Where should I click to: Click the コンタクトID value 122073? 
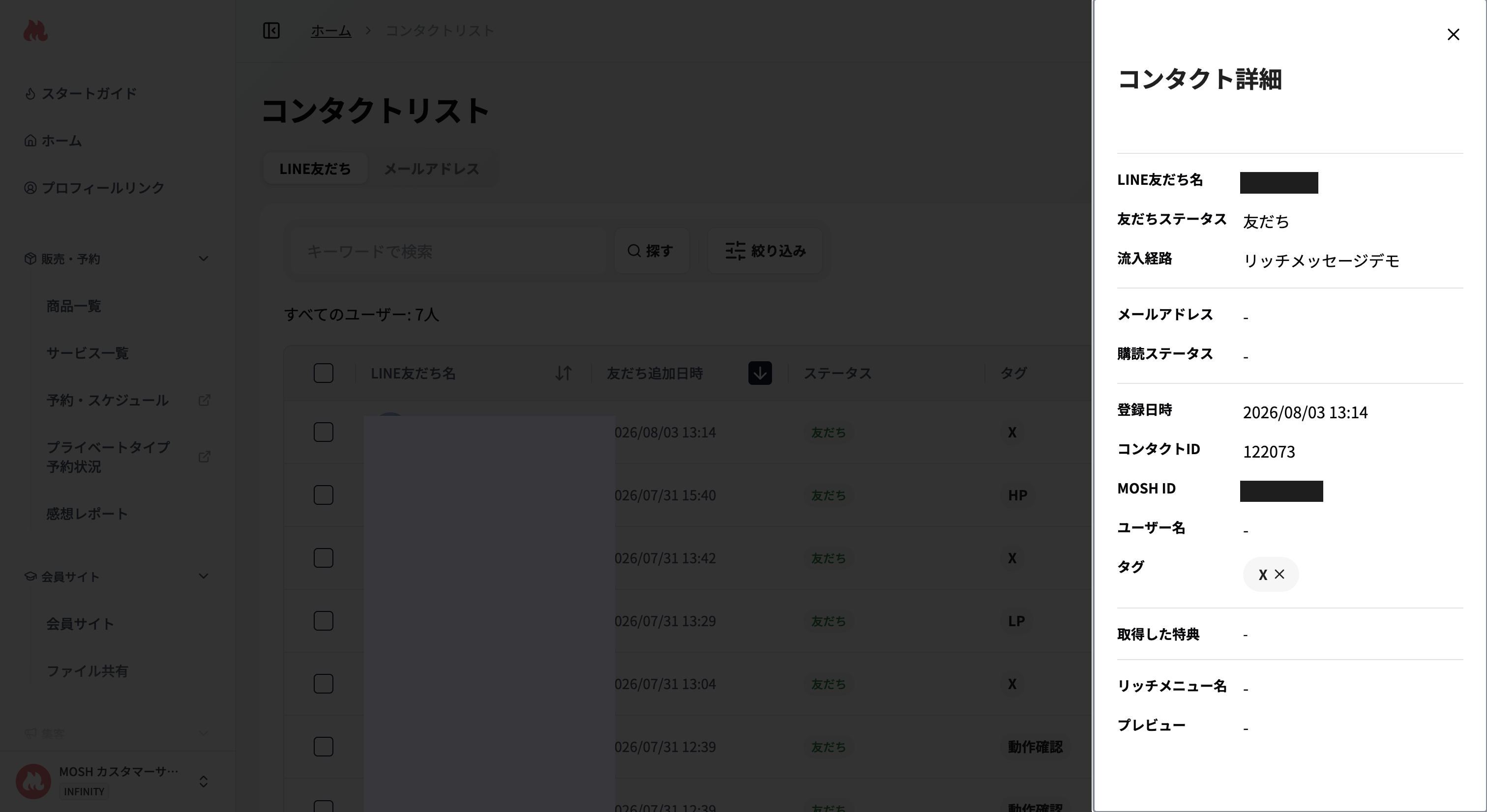point(1269,451)
